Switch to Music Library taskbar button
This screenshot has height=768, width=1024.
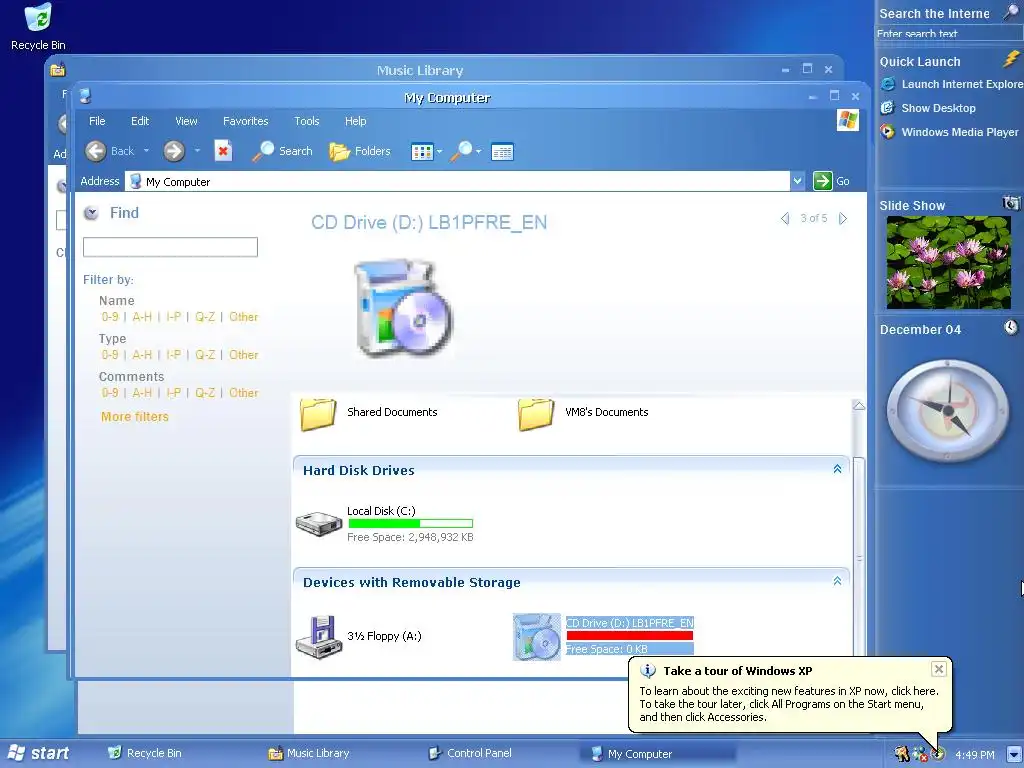point(309,753)
